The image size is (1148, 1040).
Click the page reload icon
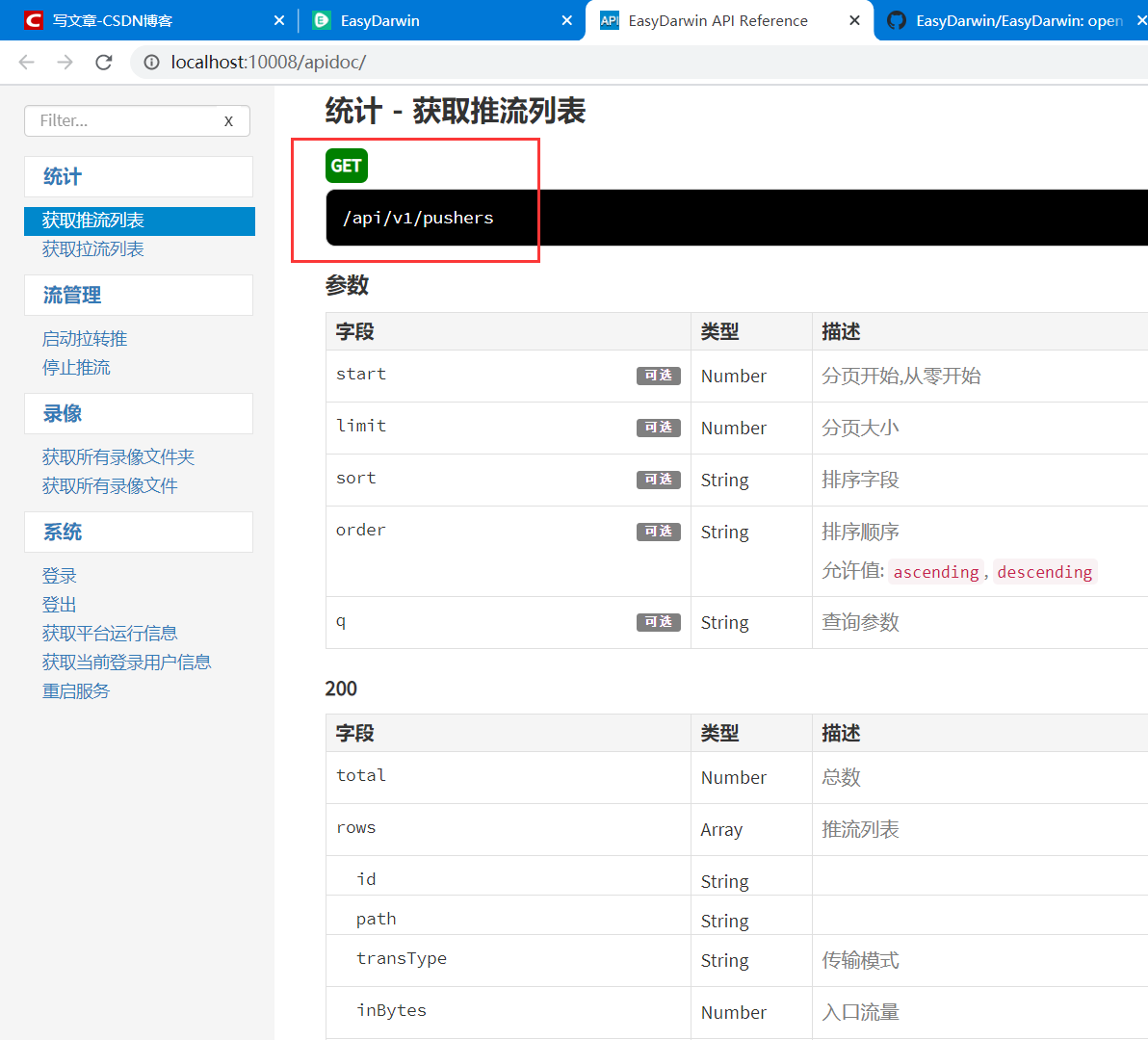(103, 62)
